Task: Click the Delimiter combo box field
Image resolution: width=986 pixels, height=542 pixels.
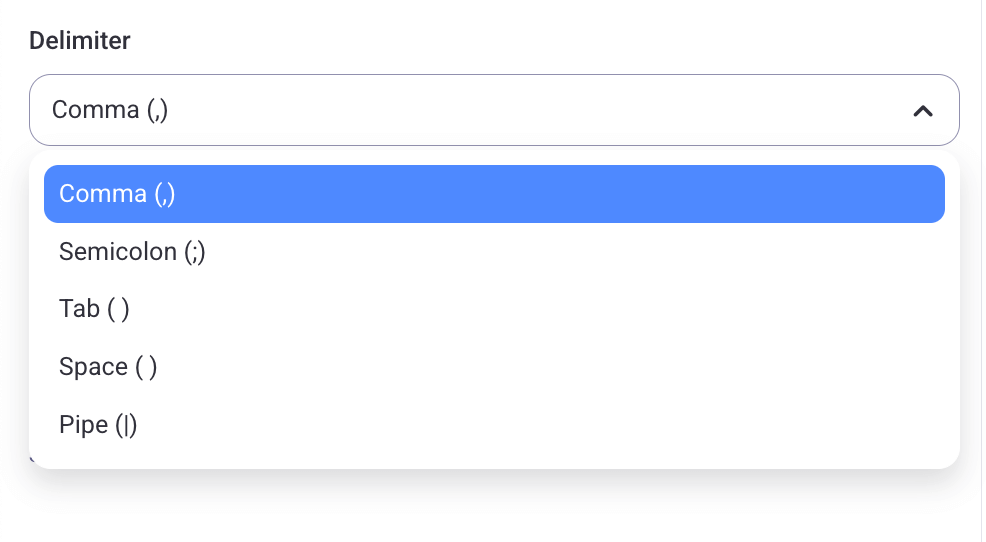Action: point(494,110)
